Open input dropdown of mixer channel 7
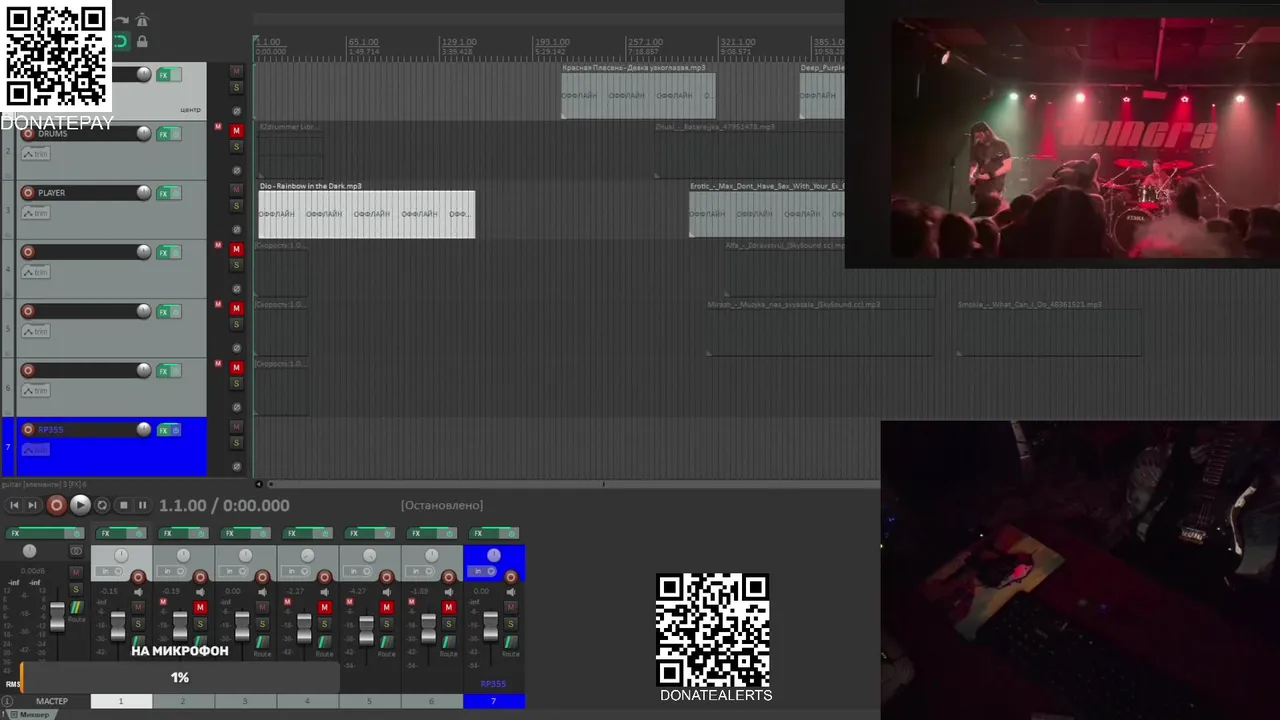1280x720 pixels. (481, 572)
